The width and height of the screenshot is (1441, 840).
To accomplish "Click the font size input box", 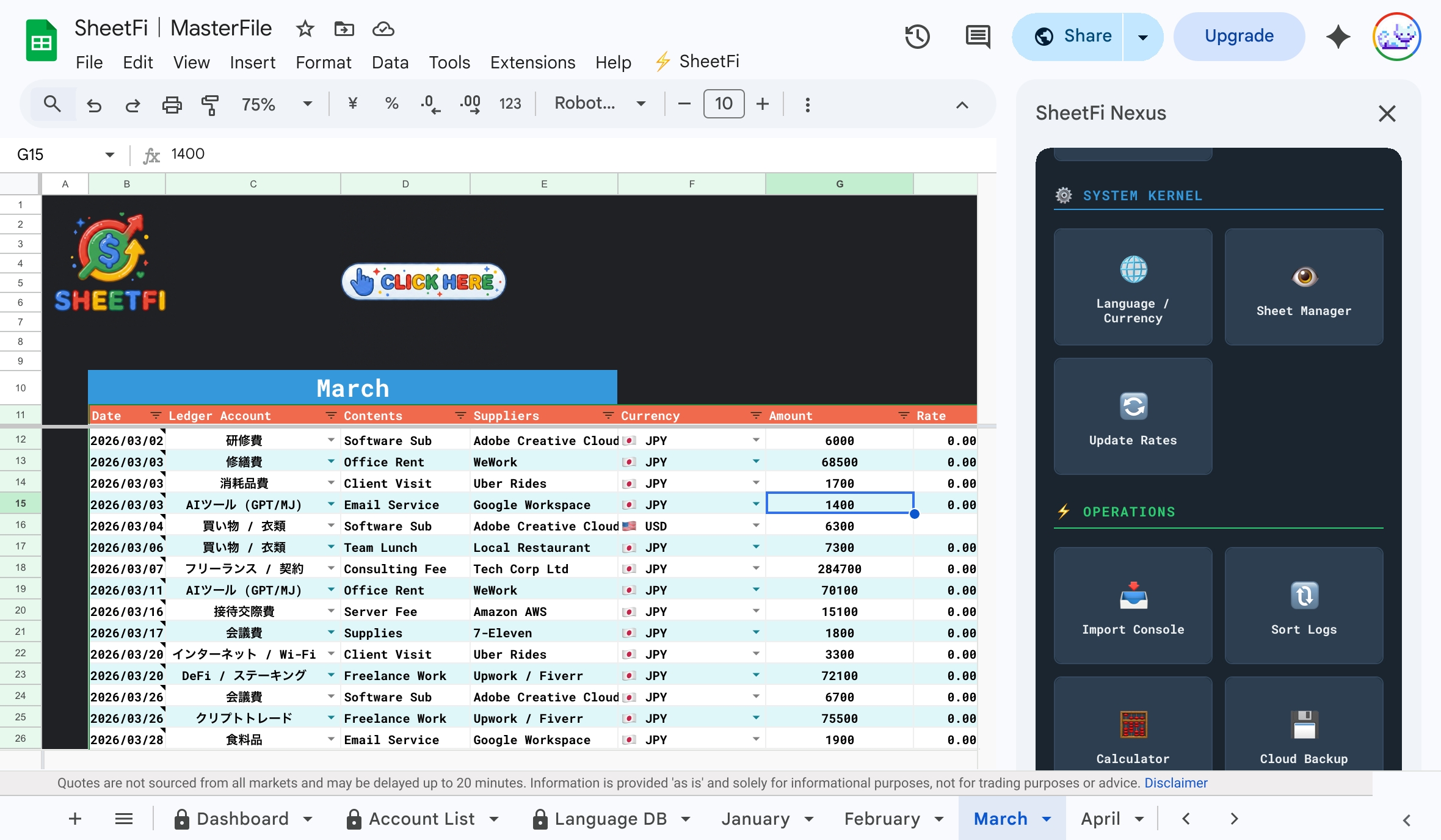I will [x=724, y=104].
